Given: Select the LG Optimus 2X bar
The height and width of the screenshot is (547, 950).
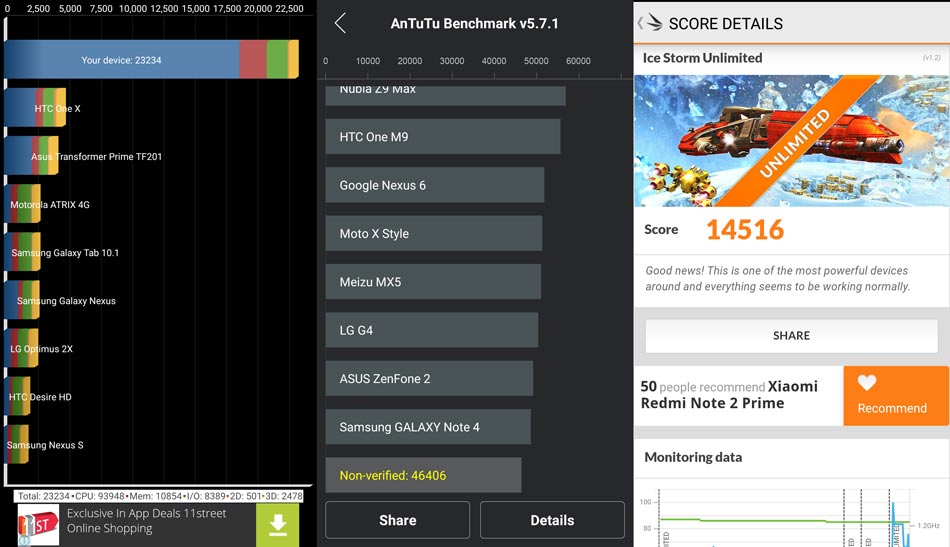Looking at the screenshot, I should point(21,348).
